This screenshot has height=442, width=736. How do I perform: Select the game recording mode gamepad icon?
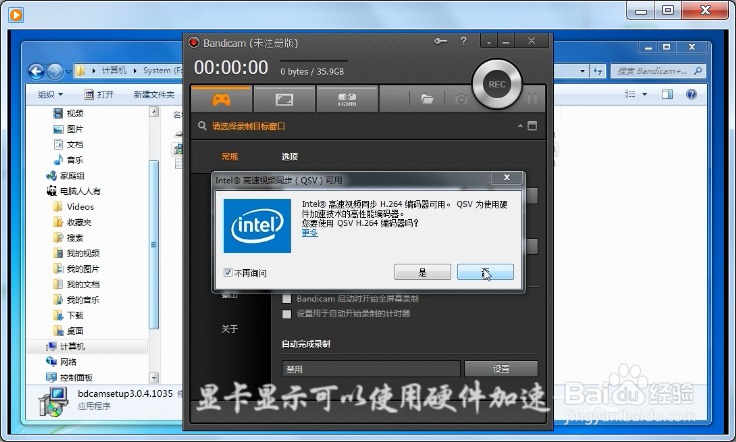click(222, 99)
